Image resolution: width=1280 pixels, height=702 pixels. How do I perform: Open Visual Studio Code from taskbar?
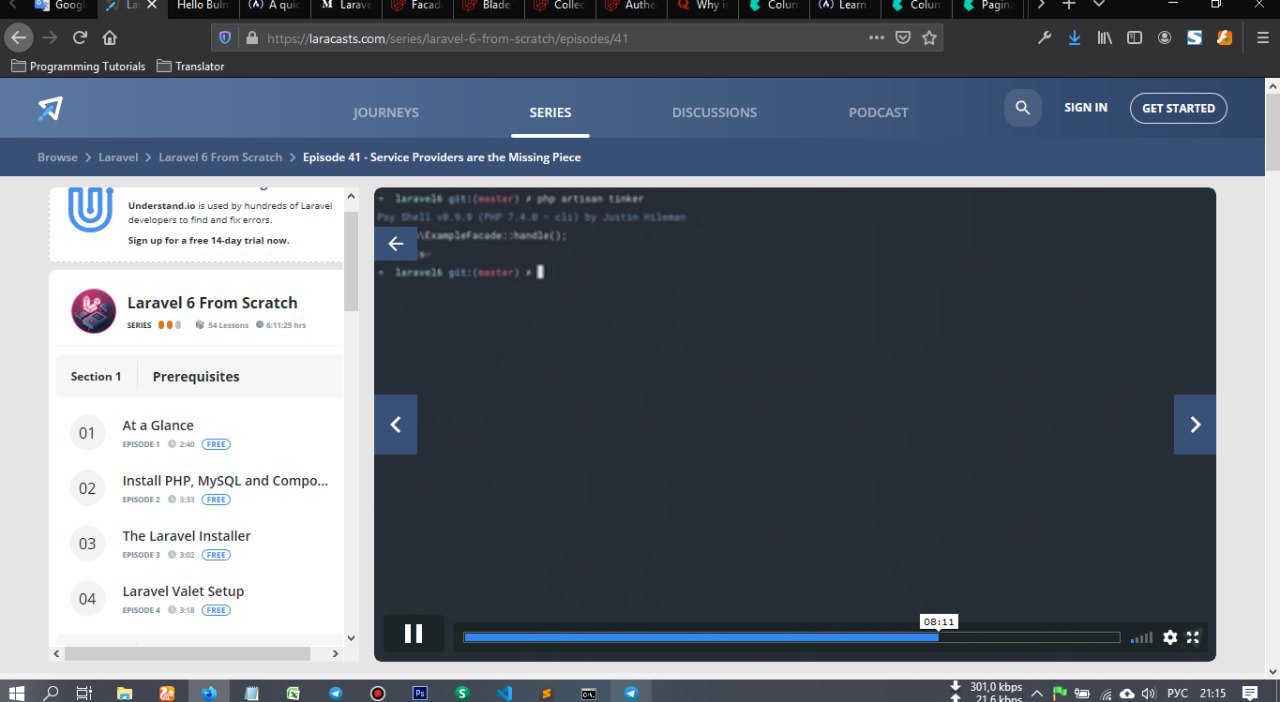click(504, 692)
